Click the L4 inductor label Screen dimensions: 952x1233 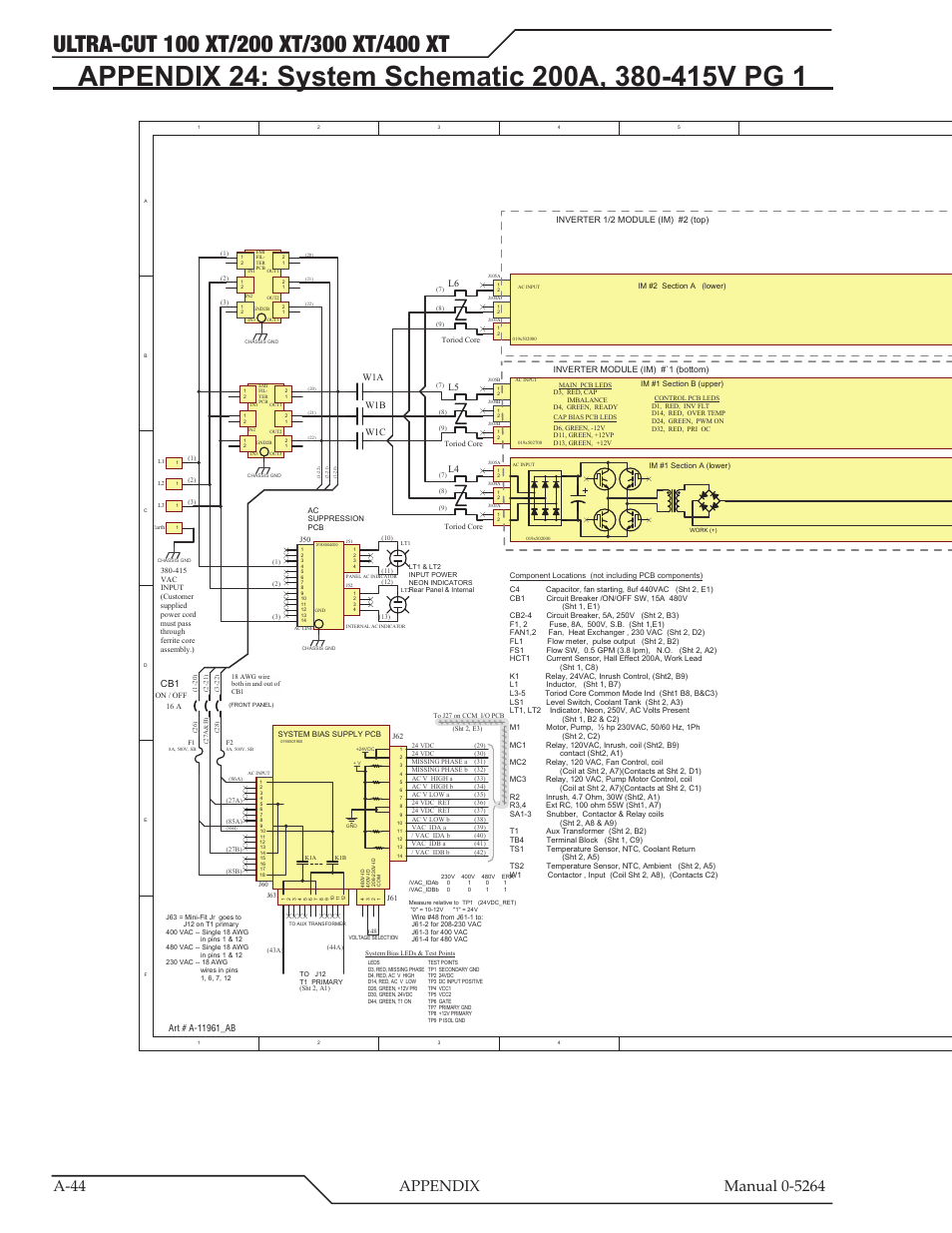[x=453, y=469]
